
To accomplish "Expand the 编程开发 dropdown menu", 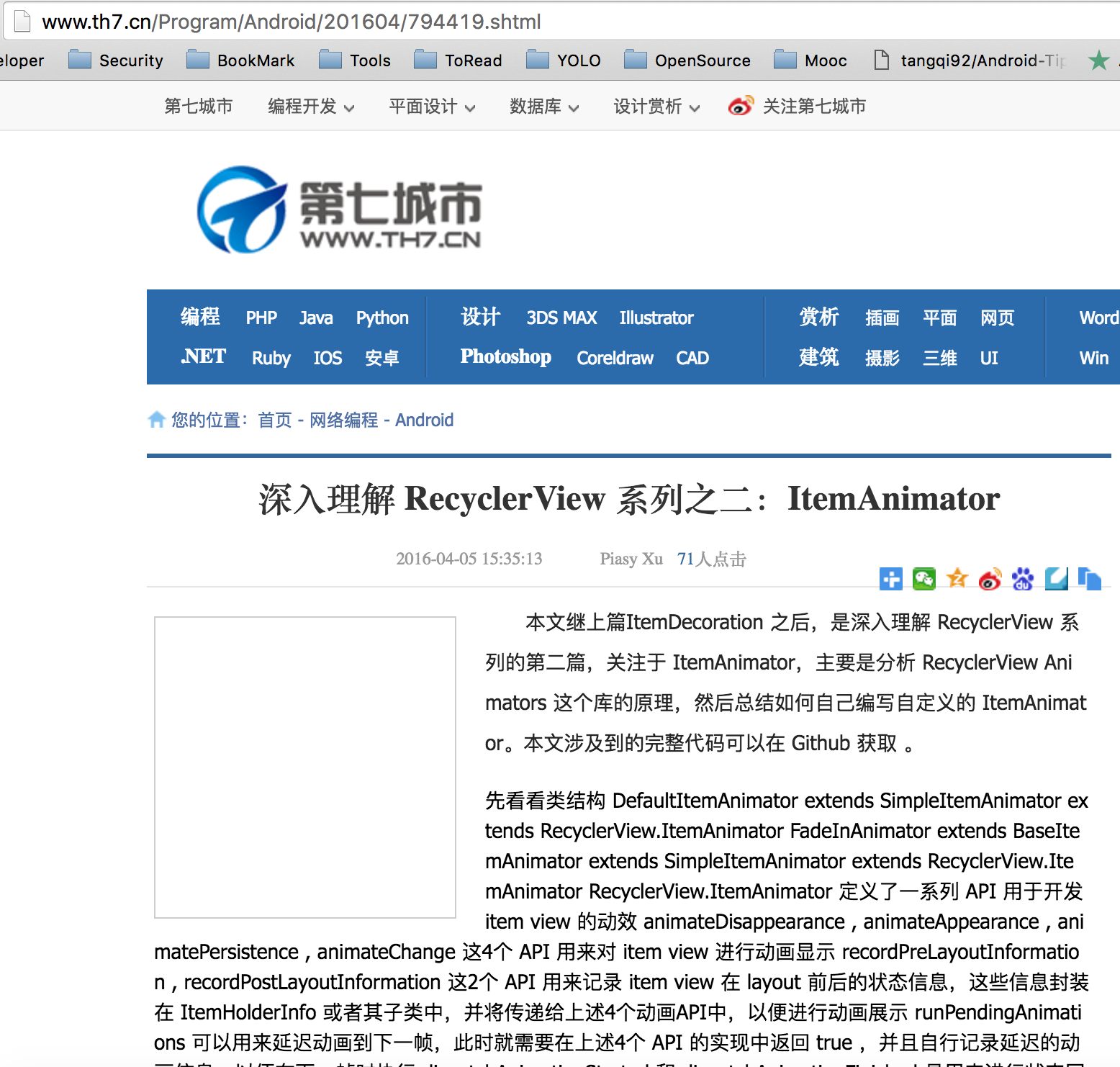I will point(310,107).
